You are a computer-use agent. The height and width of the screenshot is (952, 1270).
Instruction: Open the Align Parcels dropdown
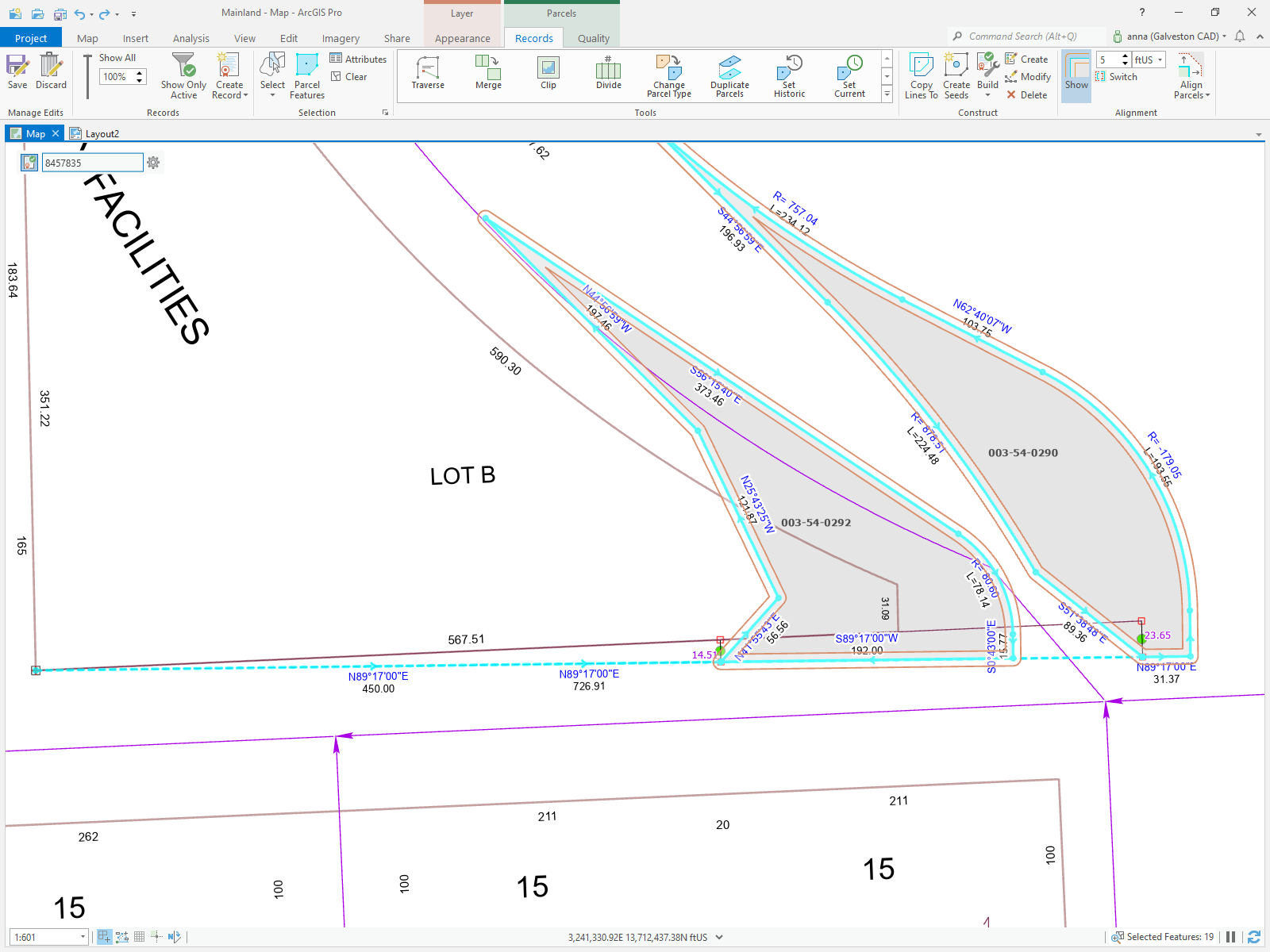tap(1191, 76)
